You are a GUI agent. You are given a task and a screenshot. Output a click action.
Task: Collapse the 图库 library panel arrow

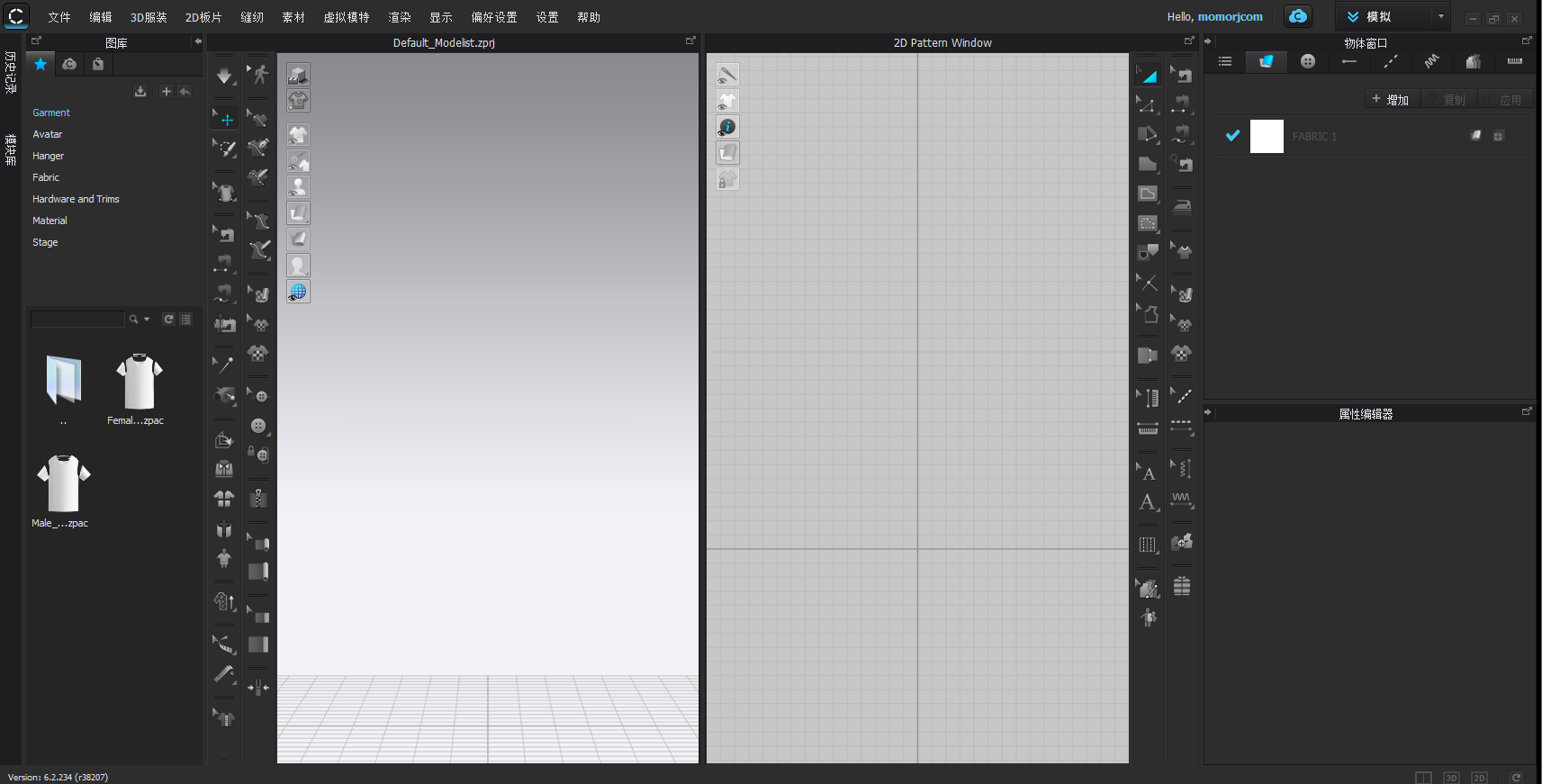(x=197, y=41)
